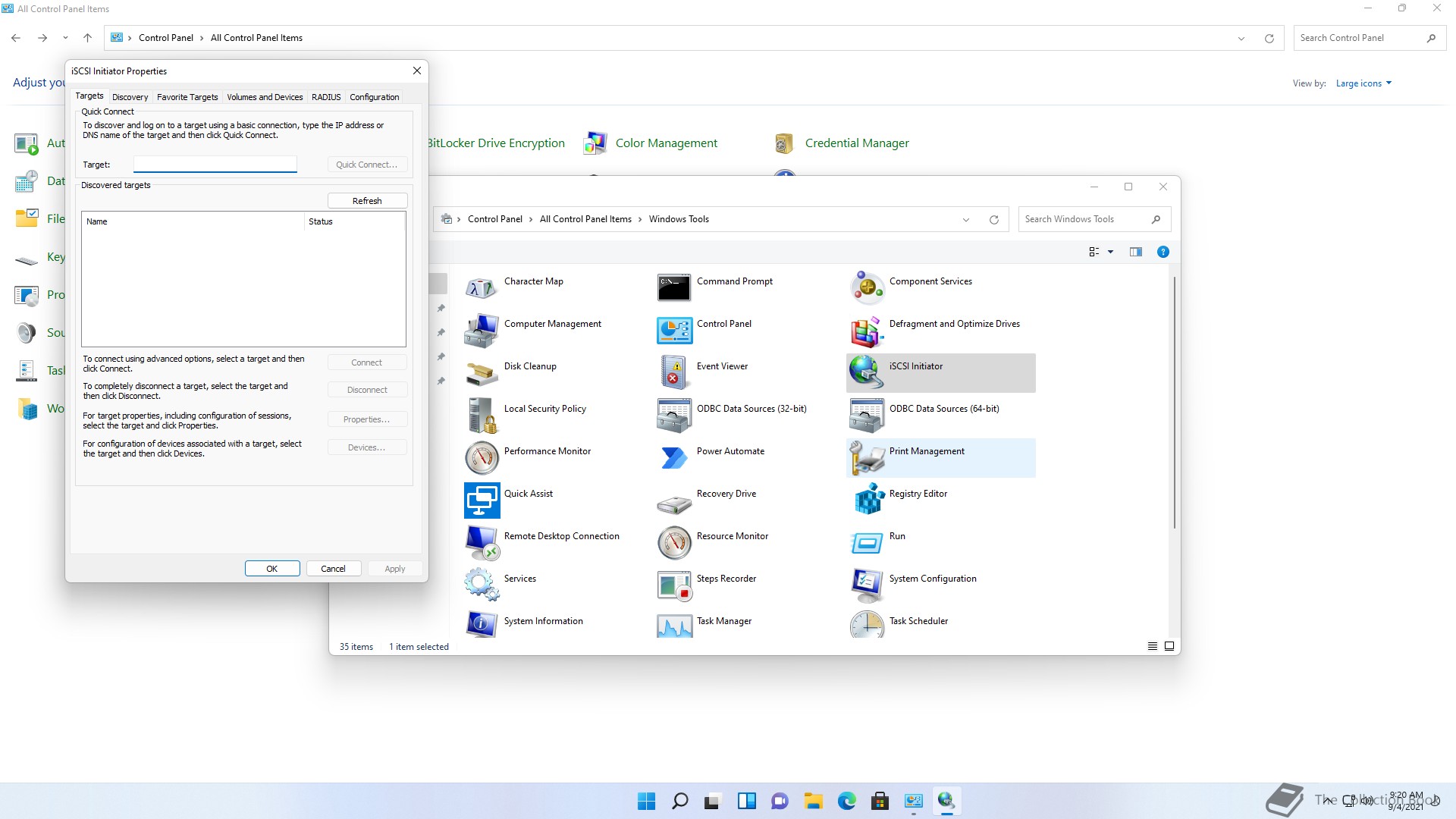Switch to the Configuration tab

pyautogui.click(x=374, y=97)
